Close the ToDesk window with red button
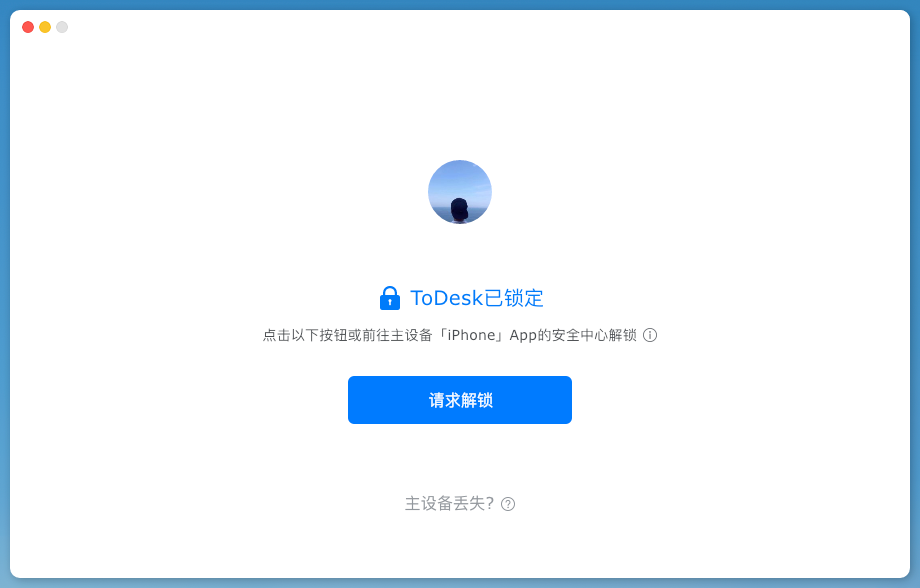 pyautogui.click(x=28, y=27)
